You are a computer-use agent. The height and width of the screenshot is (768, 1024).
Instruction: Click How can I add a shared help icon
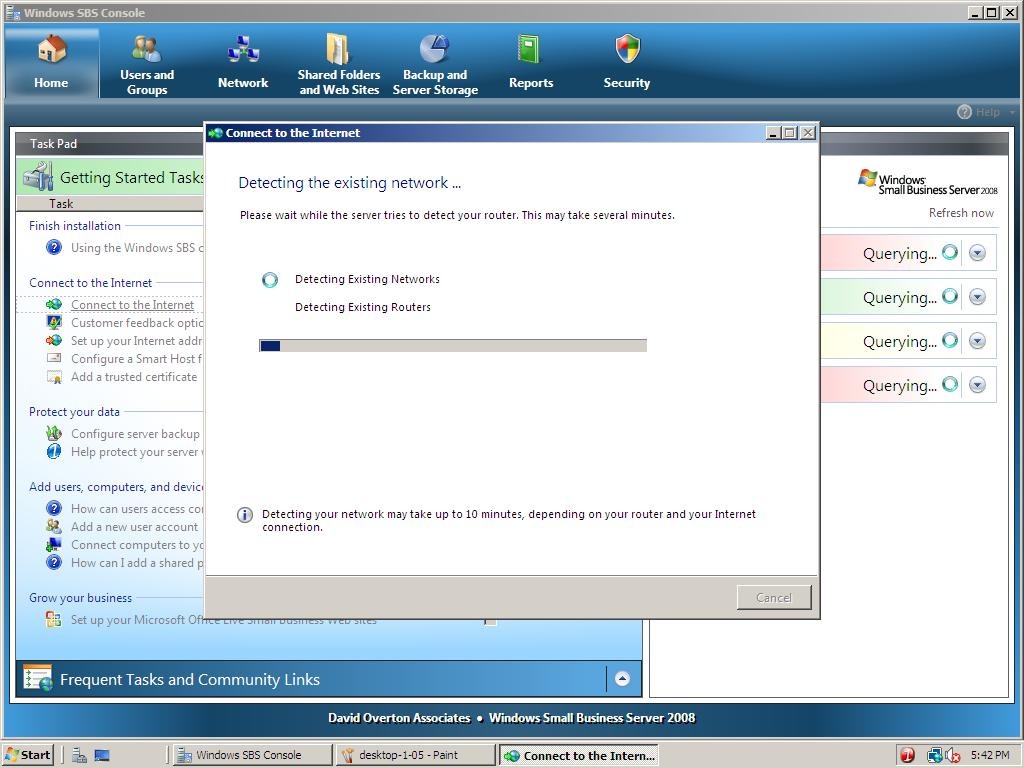[x=54, y=562]
